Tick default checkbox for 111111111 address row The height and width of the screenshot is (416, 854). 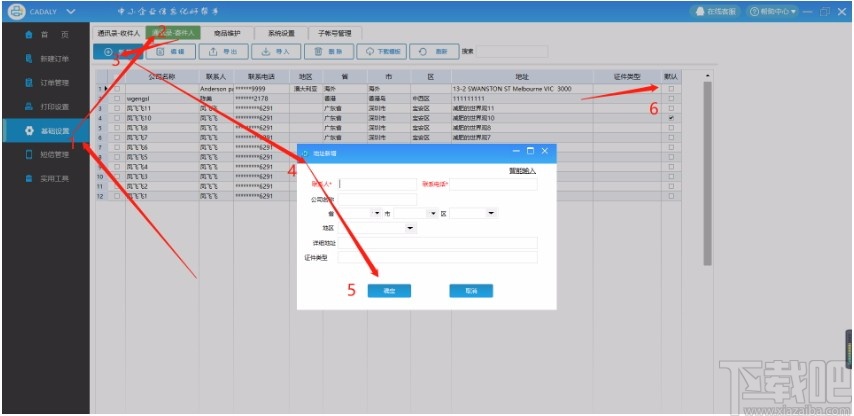(671, 99)
